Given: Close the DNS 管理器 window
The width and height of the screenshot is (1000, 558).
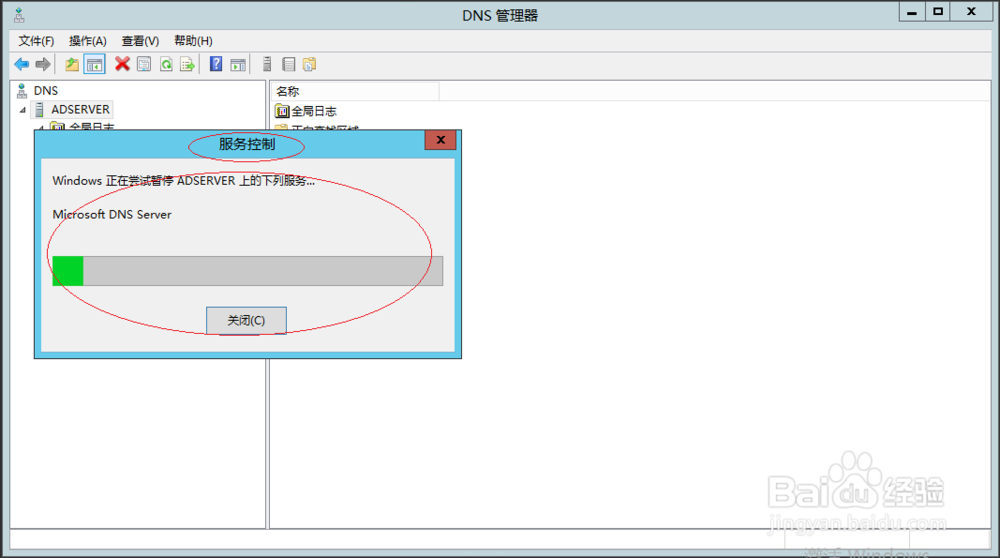Looking at the screenshot, I should [x=971, y=12].
